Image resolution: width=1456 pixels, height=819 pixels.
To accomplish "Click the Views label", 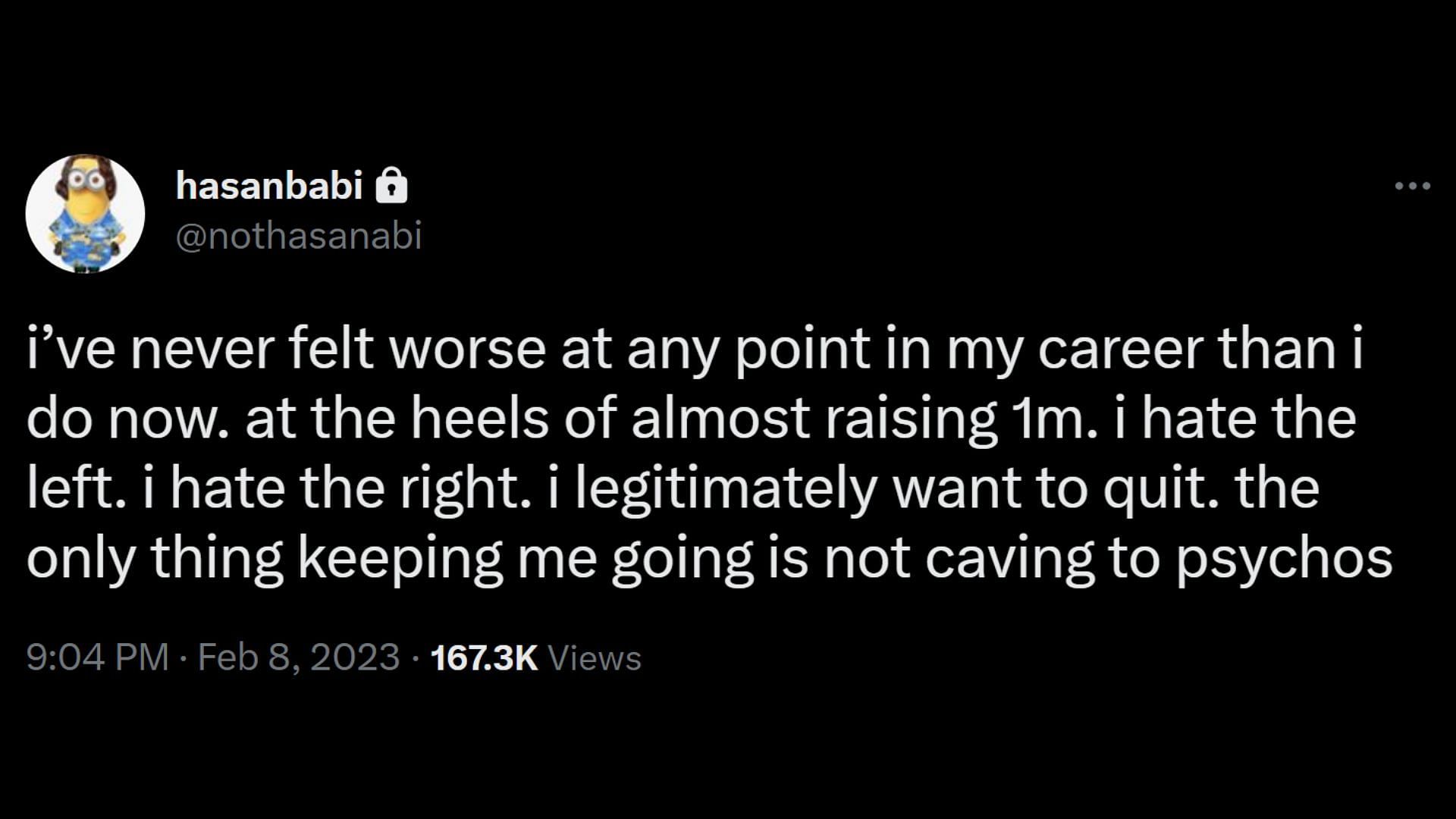I will tap(595, 657).
